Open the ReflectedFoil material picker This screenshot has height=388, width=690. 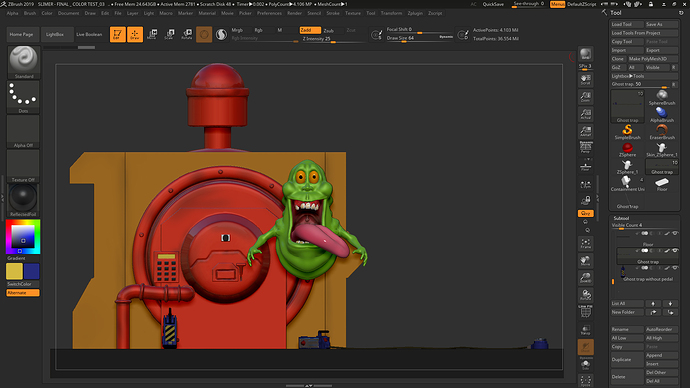23,200
